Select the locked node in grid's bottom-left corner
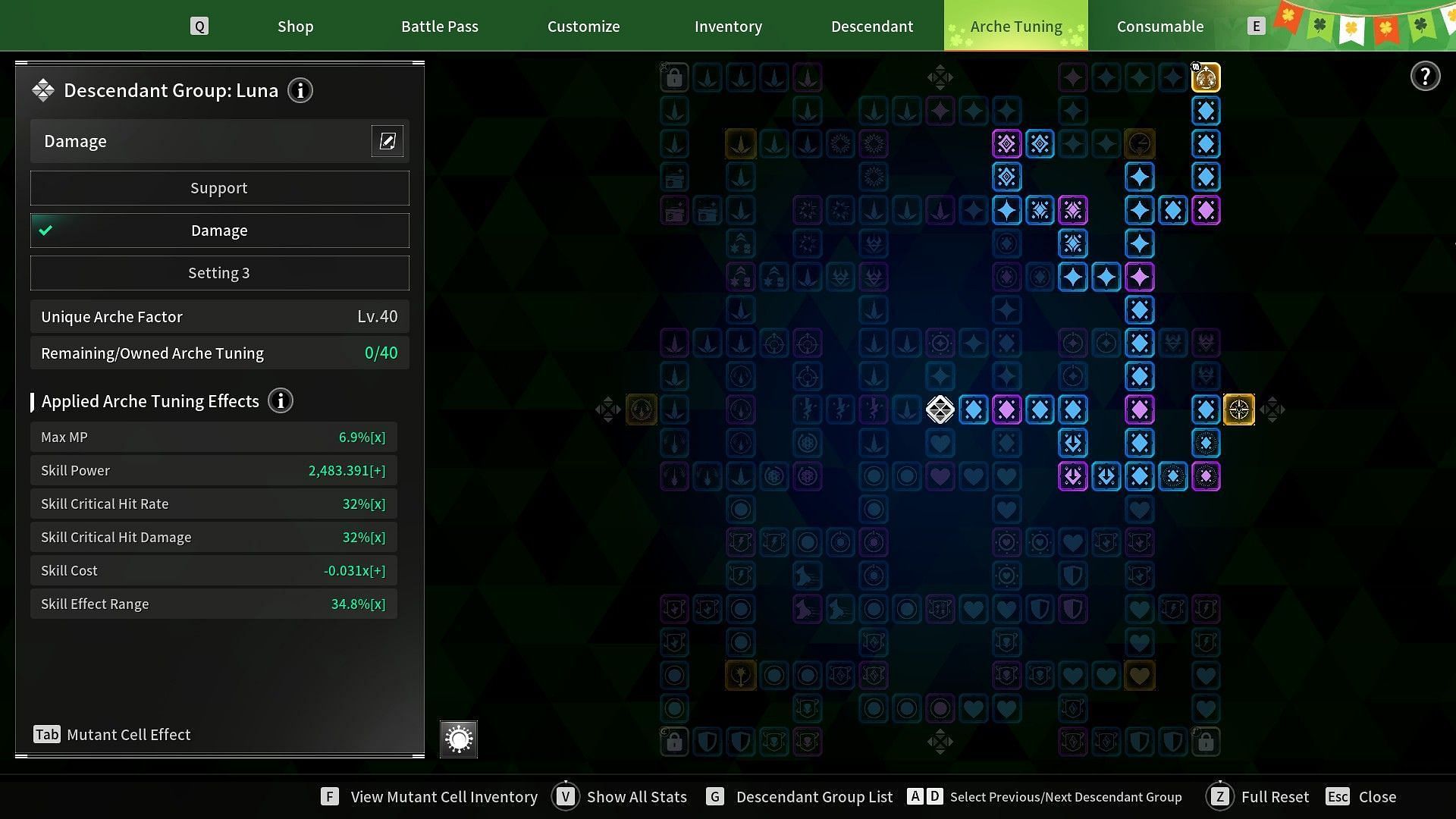The width and height of the screenshot is (1456, 819). point(674,742)
